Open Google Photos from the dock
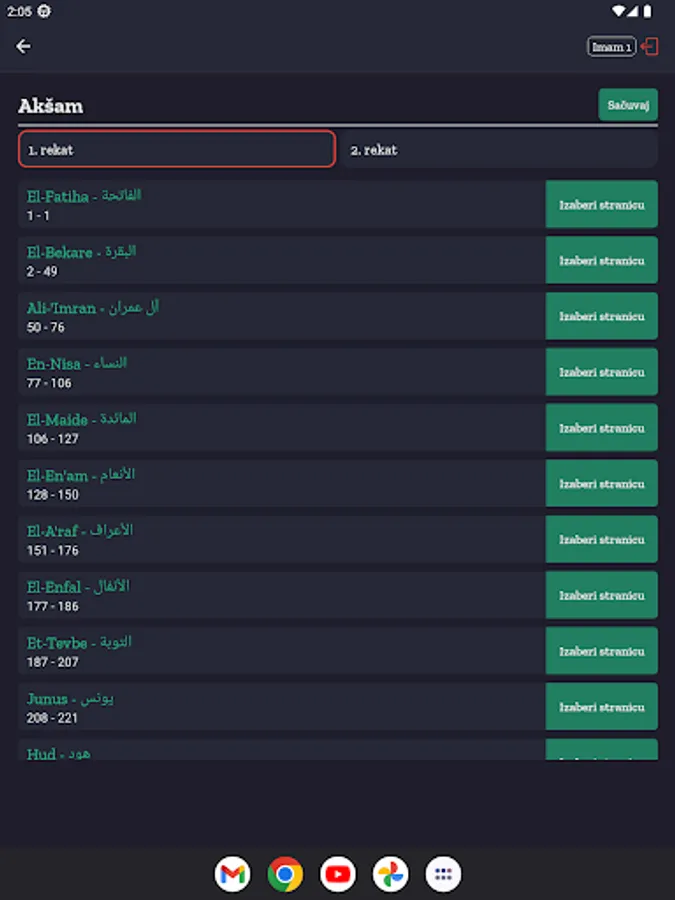This screenshot has height=900, width=675. coord(391,874)
